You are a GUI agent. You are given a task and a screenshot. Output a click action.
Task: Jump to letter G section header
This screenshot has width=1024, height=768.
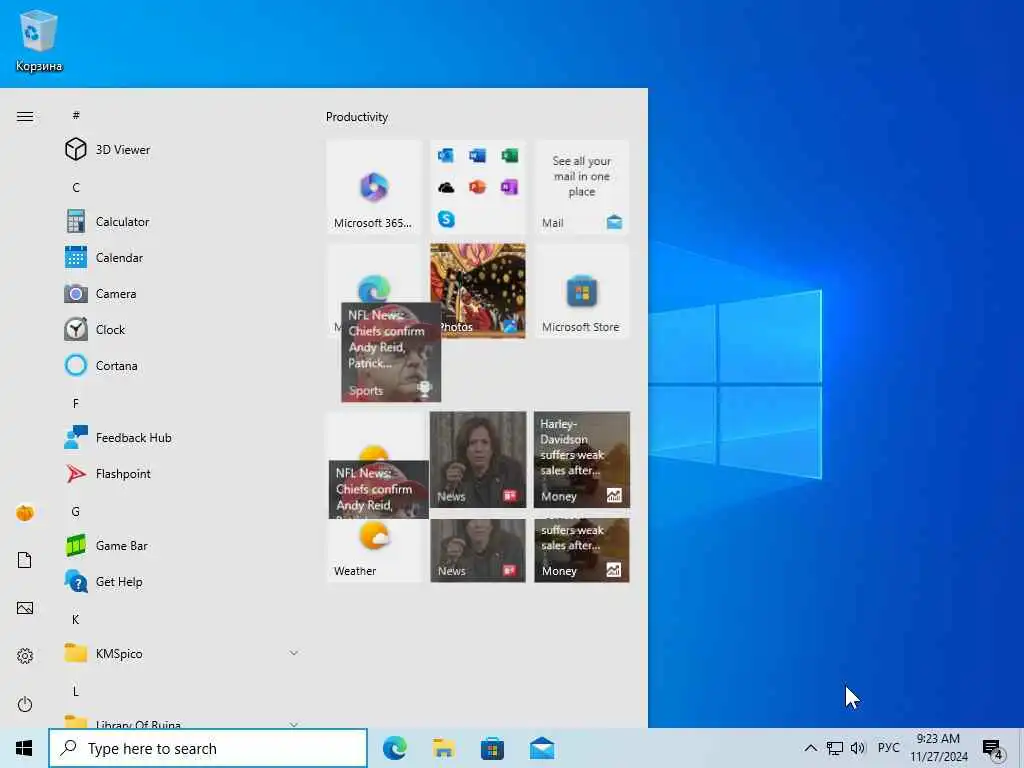pyautogui.click(x=76, y=511)
